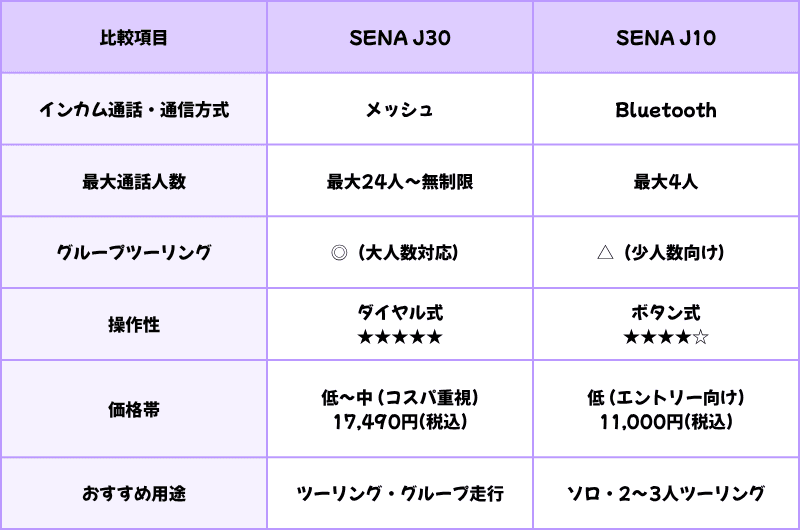This screenshot has height=530, width=800.
Task: Click the 11,000円(税込) price text
Action: 666,422
